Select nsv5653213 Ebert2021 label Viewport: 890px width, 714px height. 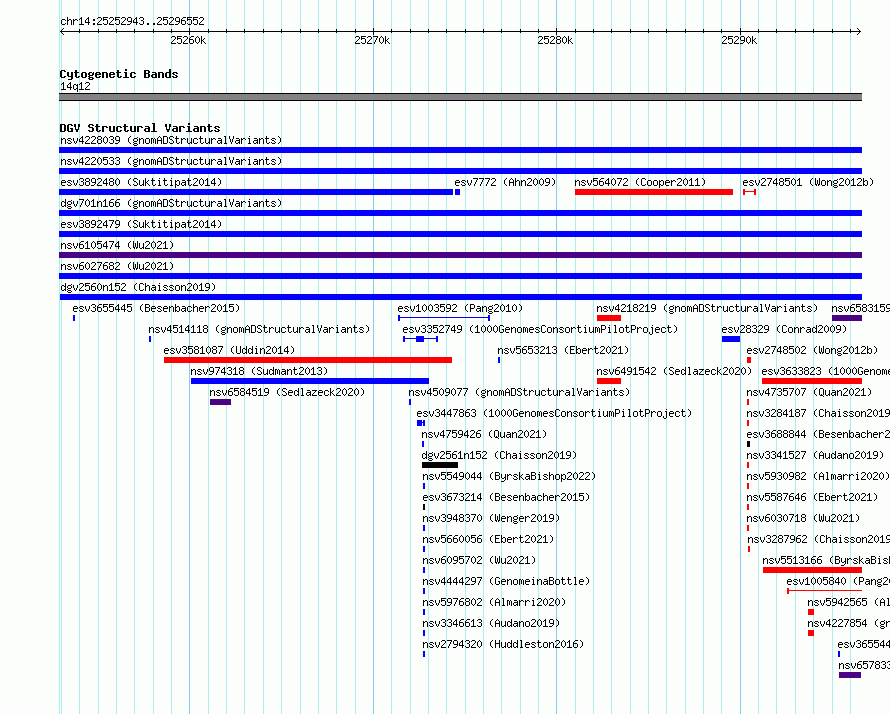pos(563,350)
